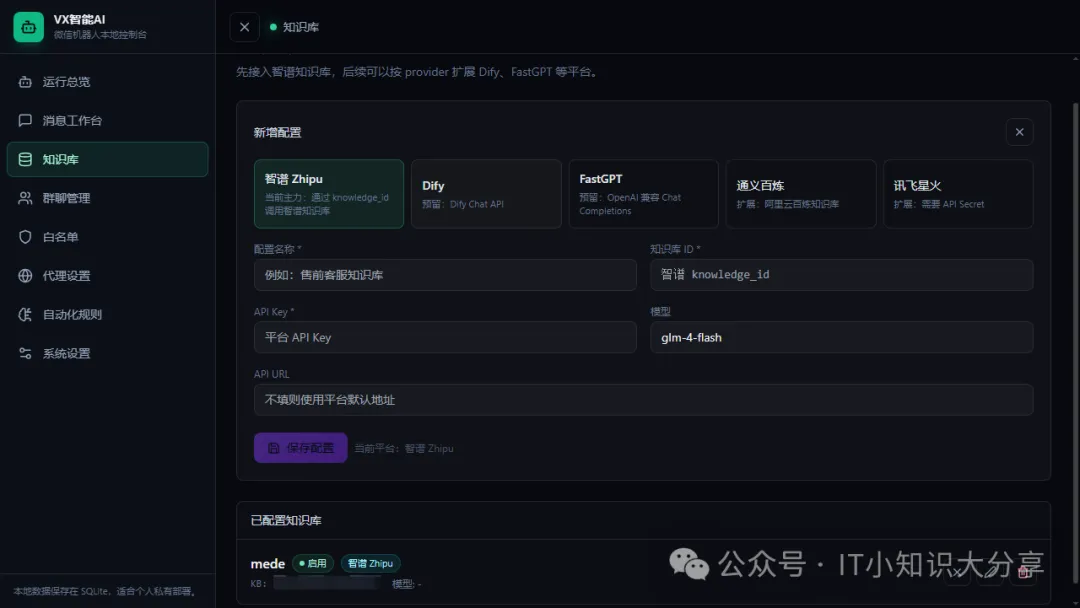Click the main panel vertical scrollbar

click(x=1075, y=344)
